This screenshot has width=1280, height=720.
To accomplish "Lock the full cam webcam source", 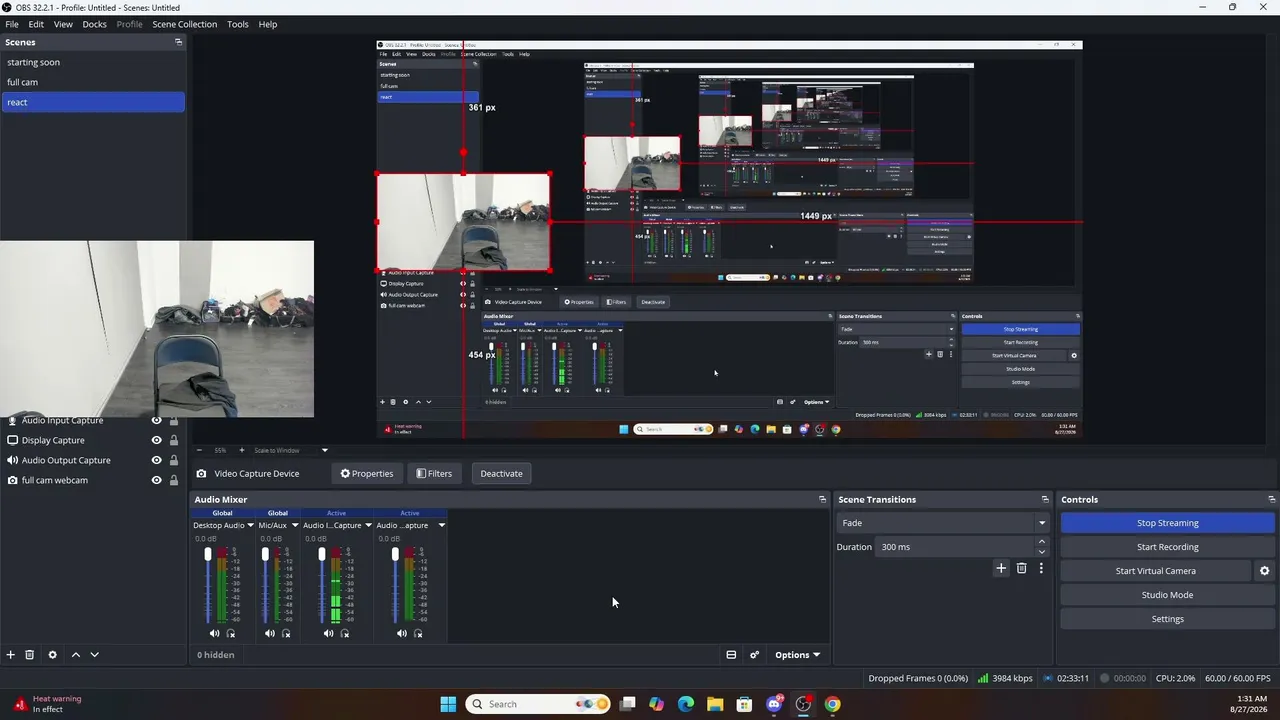I will 174,480.
